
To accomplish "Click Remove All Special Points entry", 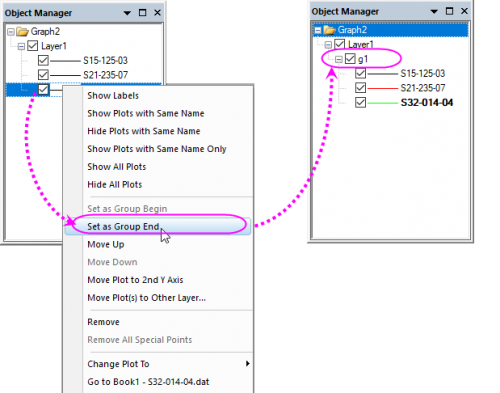I will [140, 340].
